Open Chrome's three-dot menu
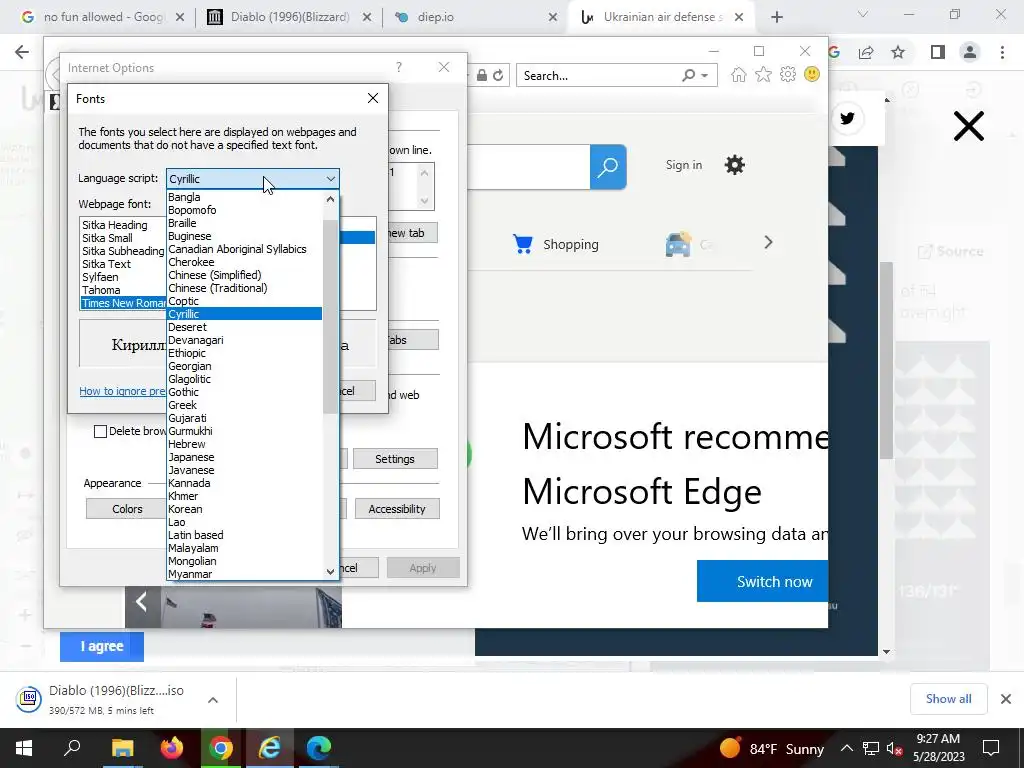 1002,52
